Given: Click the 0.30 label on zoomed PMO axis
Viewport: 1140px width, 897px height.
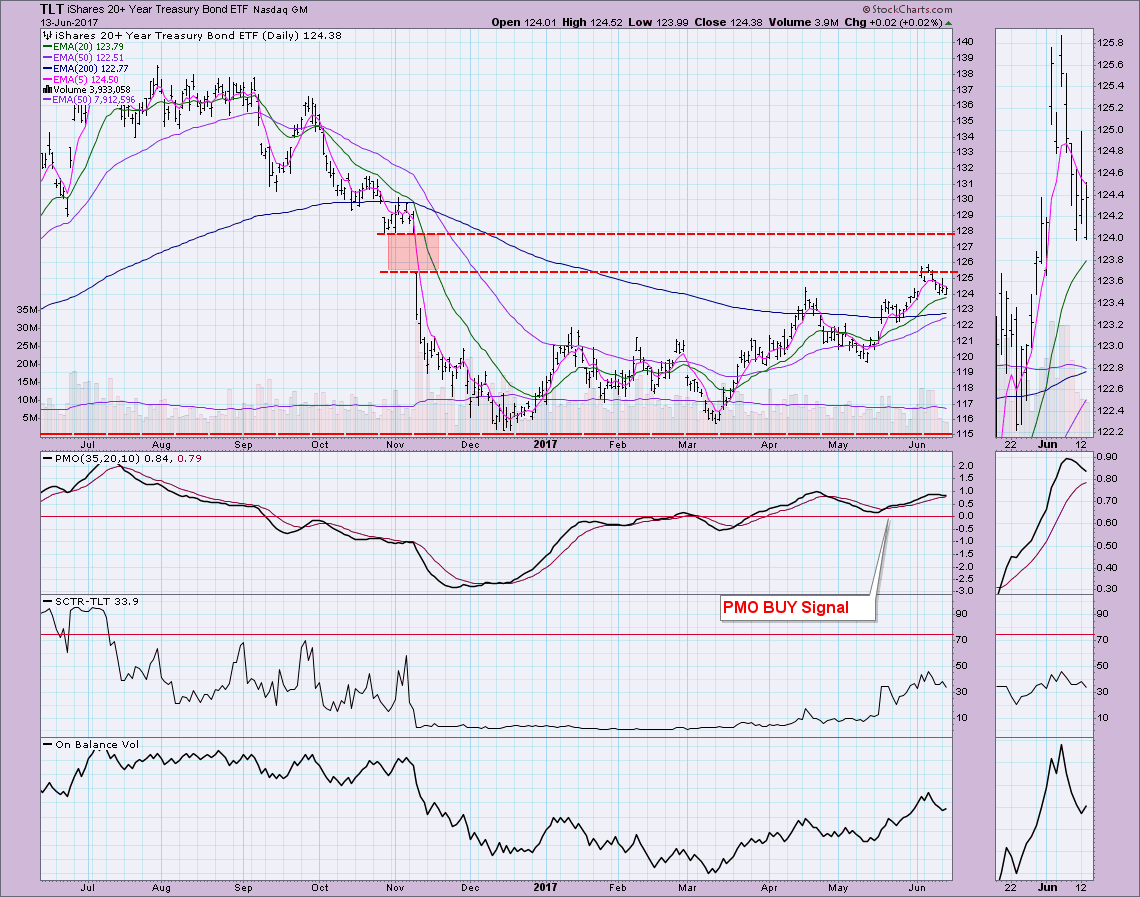Looking at the screenshot, I should [1107, 589].
